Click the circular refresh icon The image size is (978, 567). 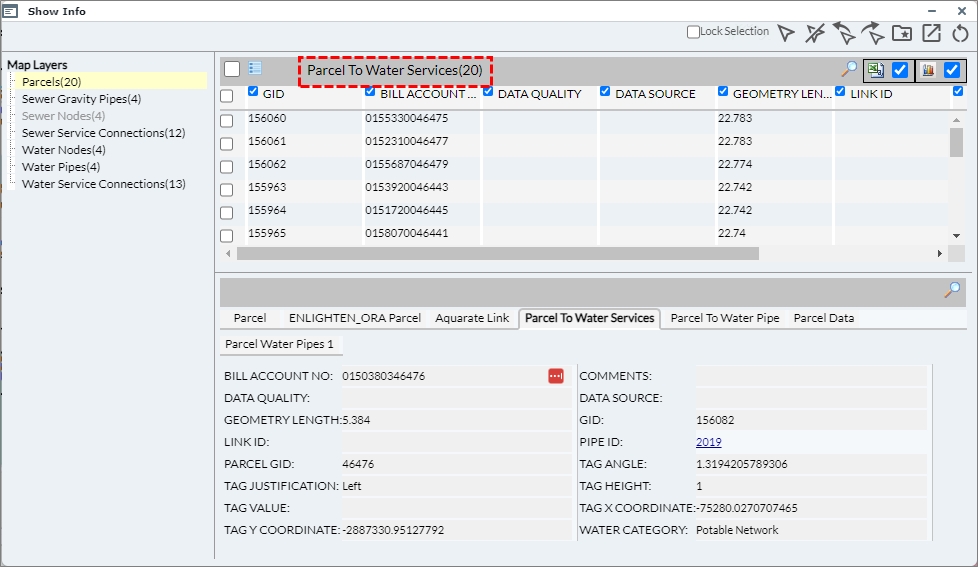click(960, 33)
